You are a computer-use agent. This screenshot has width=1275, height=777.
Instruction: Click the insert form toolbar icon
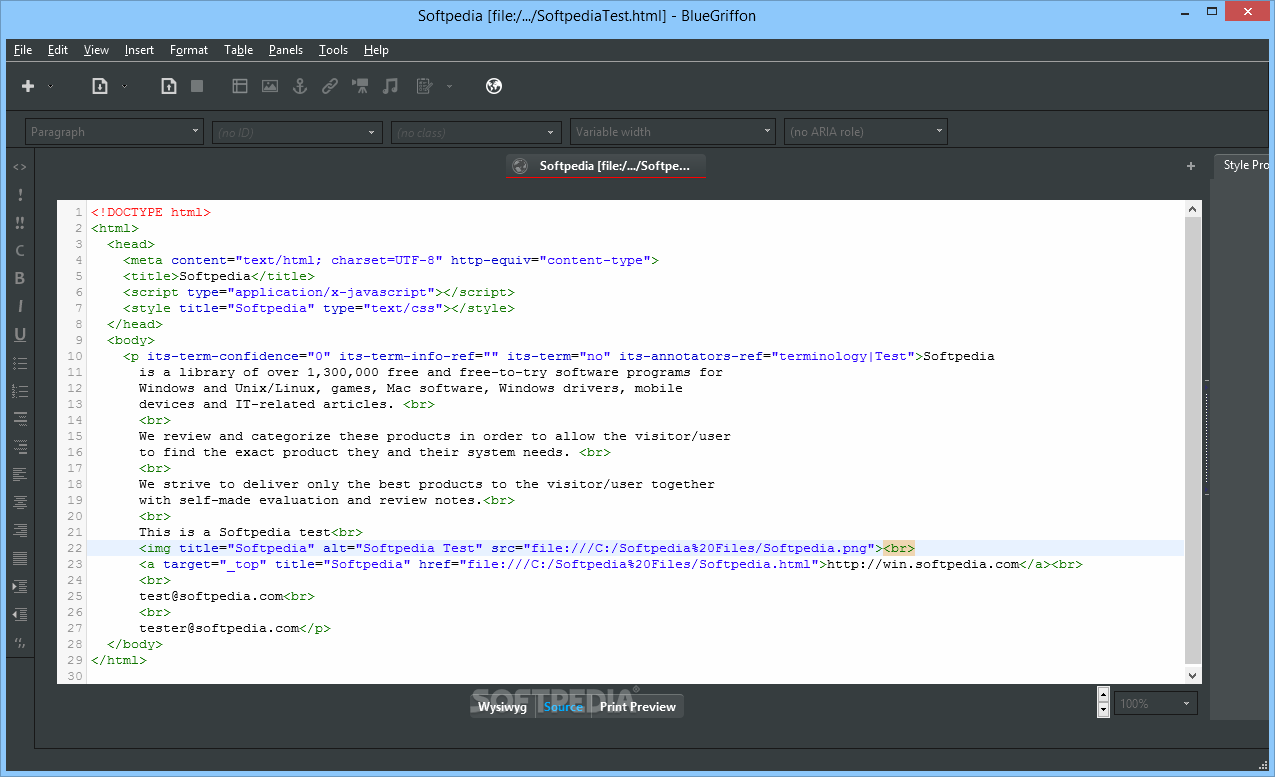pyautogui.click(x=424, y=86)
